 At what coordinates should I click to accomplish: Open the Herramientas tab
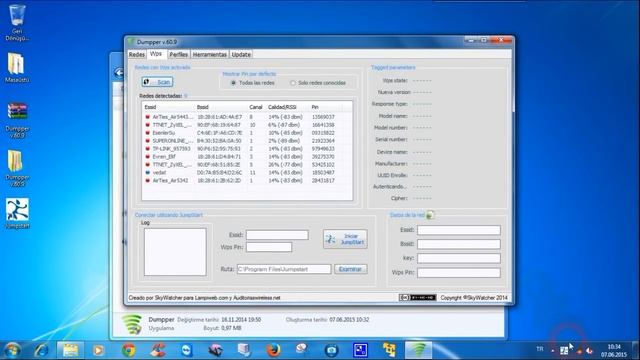[x=209, y=54]
